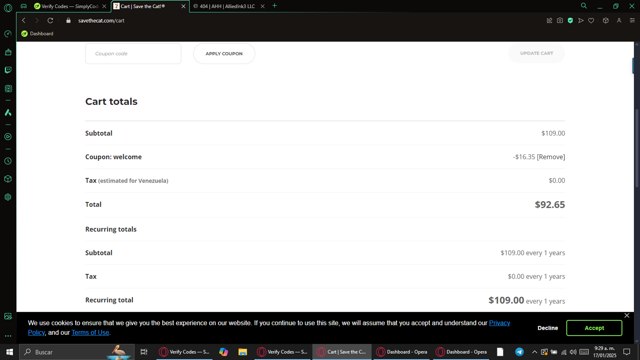The image size is (640, 360).
Task: Click the Buscar taskbar search box
Action: [x=77, y=351]
